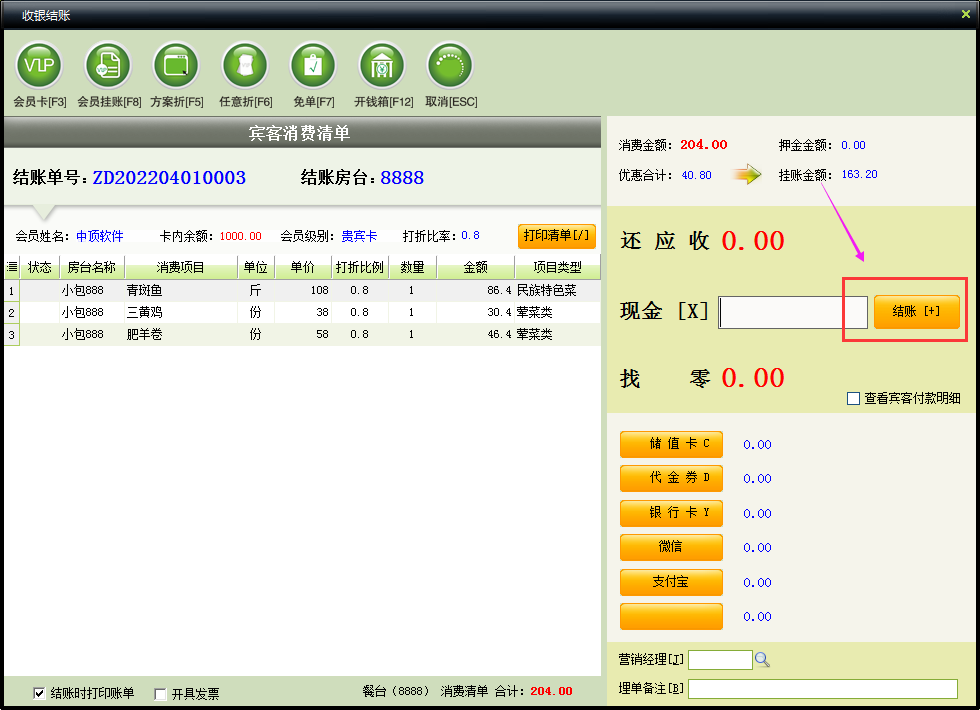Click the member name 中顶软件
Image resolution: width=980 pixels, height=710 pixels.
point(100,236)
